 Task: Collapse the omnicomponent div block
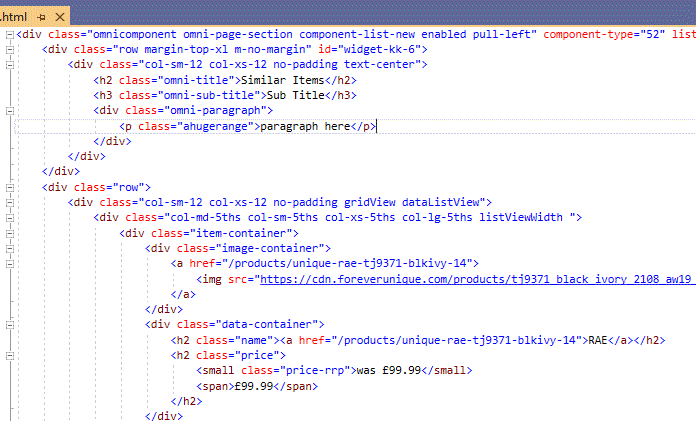pyautogui.click(x=9, y=34)
